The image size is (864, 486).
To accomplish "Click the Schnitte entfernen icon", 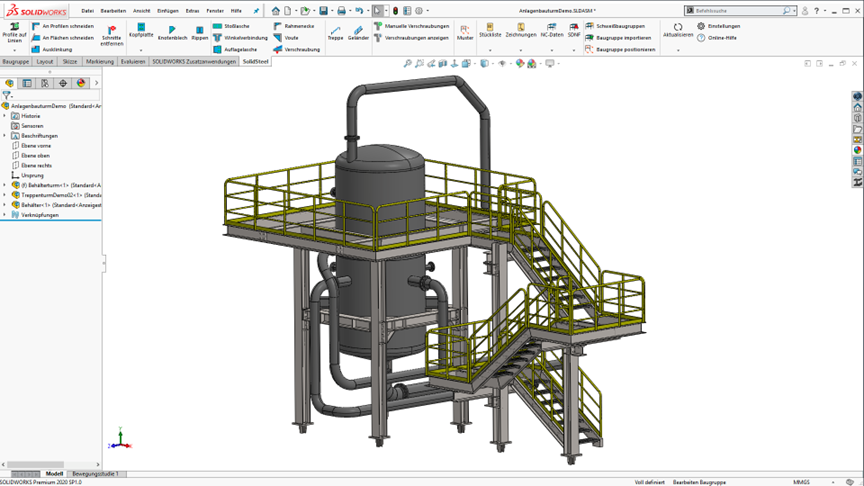I will (x=112, y=34).
